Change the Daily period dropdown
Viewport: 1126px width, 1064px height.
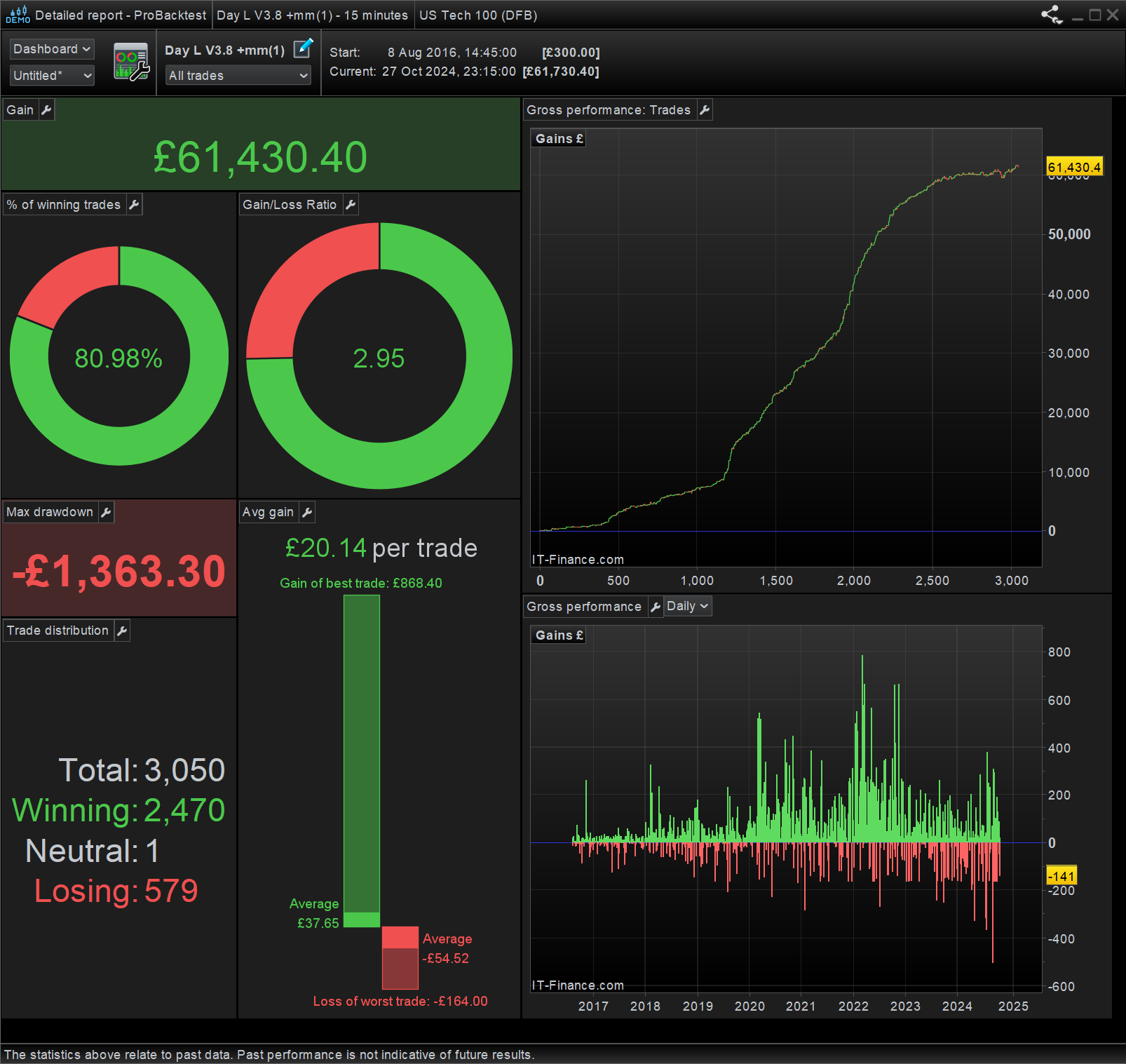click(x=687, y=606)
